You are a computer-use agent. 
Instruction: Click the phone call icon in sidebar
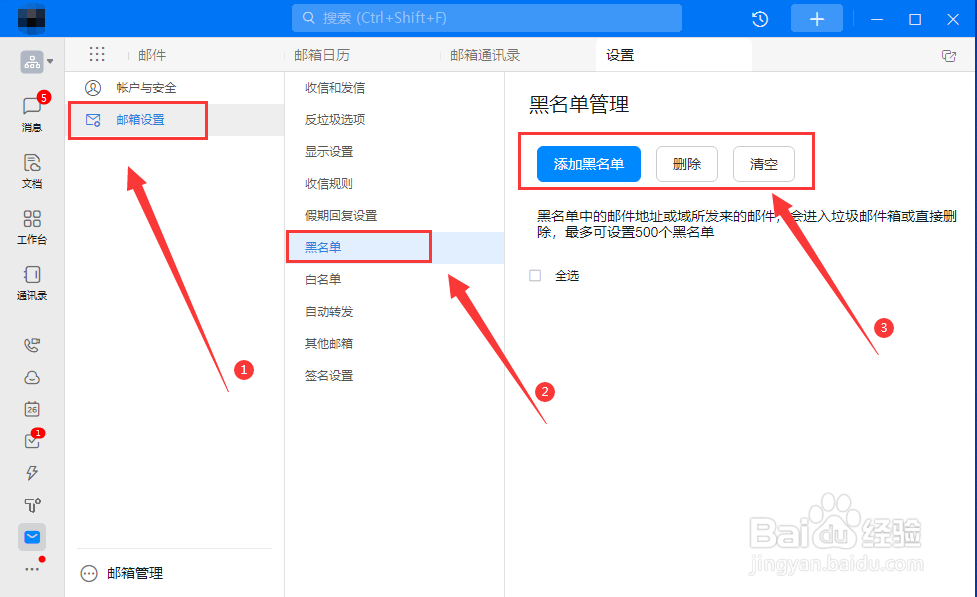coord(32,345)
